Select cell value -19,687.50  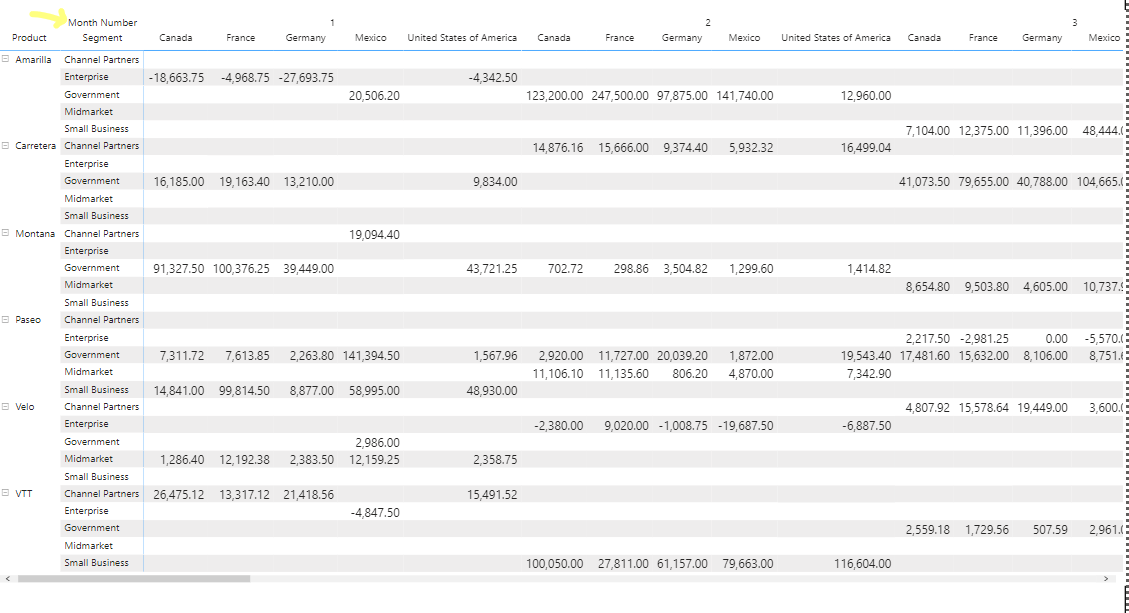coord(746,426)
